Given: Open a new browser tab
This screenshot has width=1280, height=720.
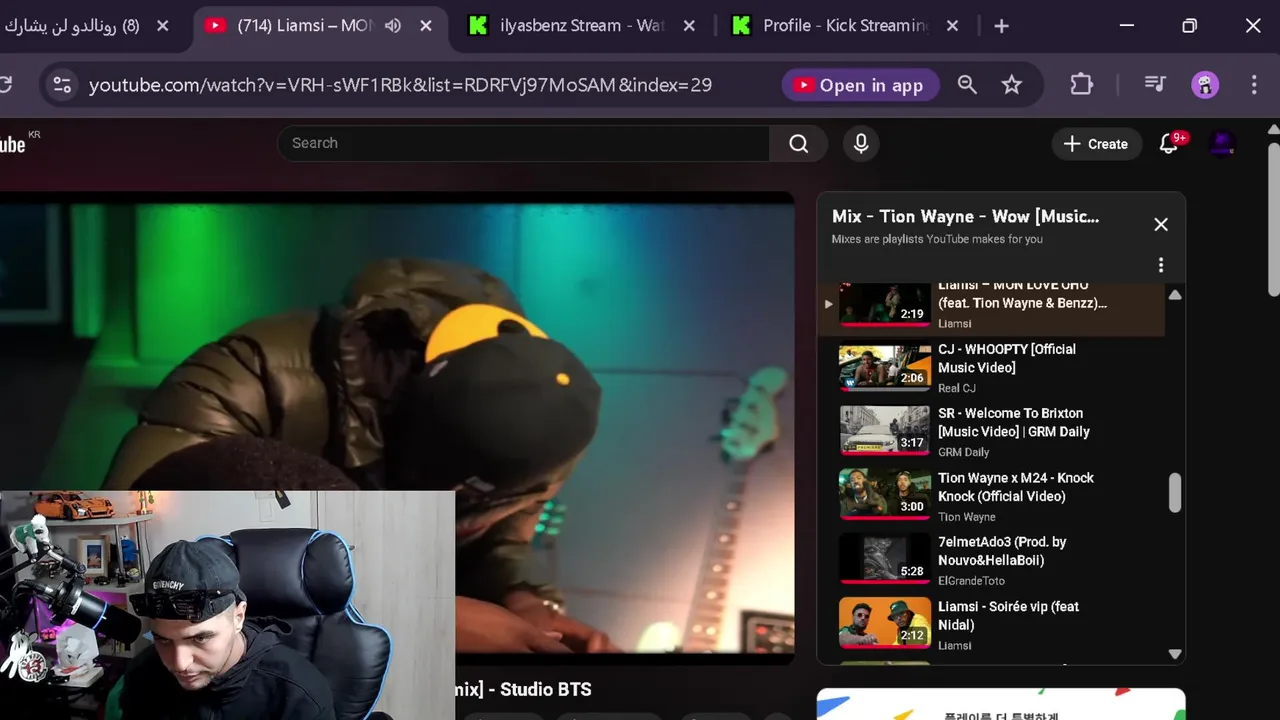Looking at the screenshot, I should 1001,26.
